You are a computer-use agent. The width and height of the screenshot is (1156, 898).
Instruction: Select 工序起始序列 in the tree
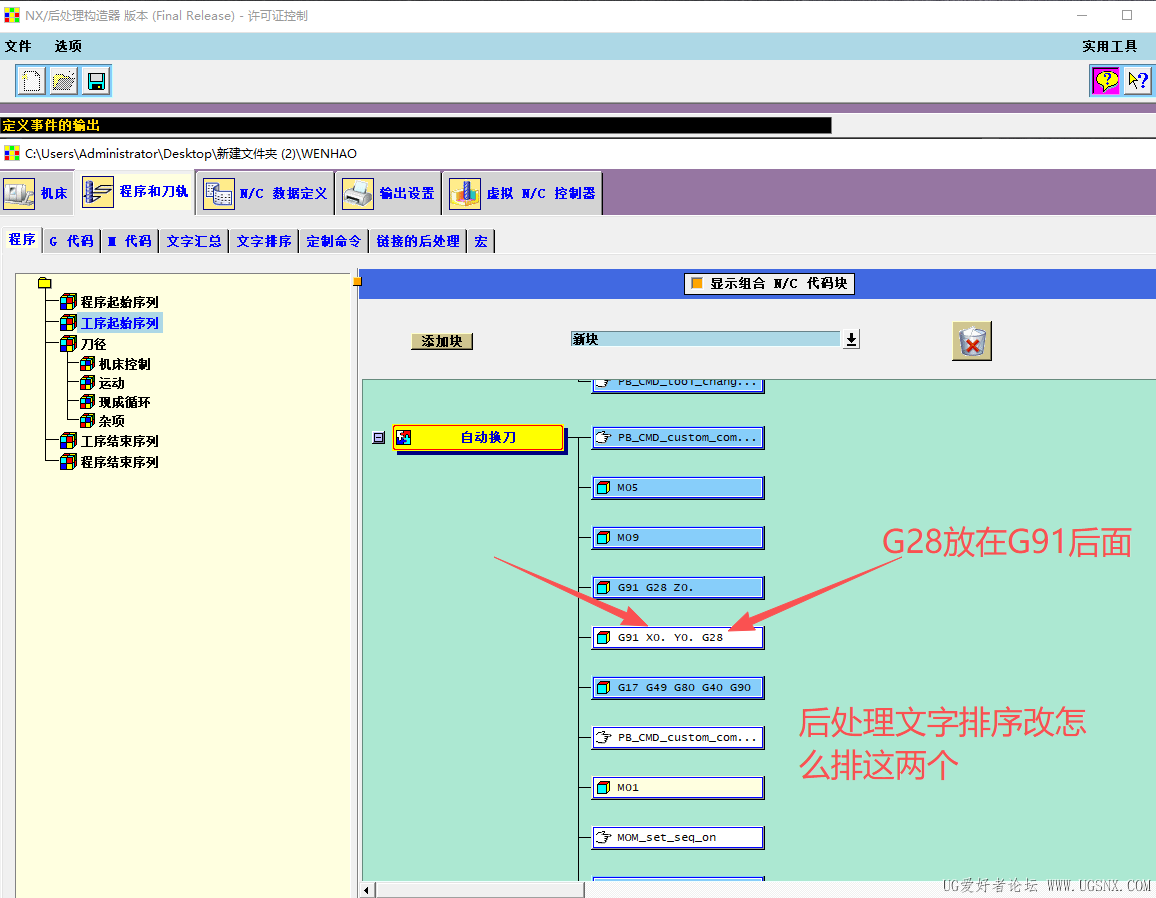[x=119, y=323]
